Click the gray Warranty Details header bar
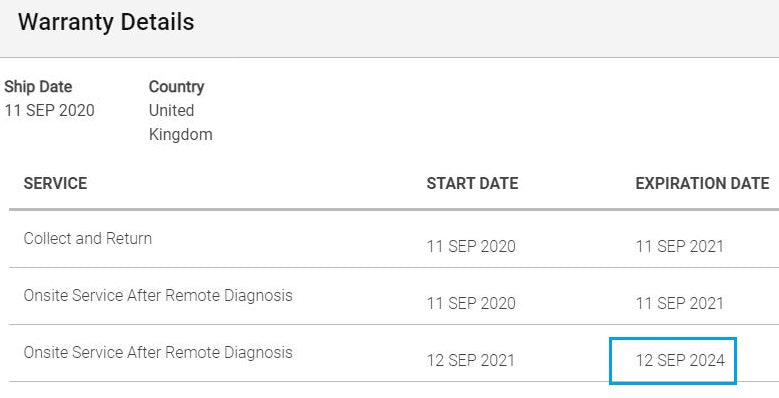This screenshot has height=398, width=779. 390,28
